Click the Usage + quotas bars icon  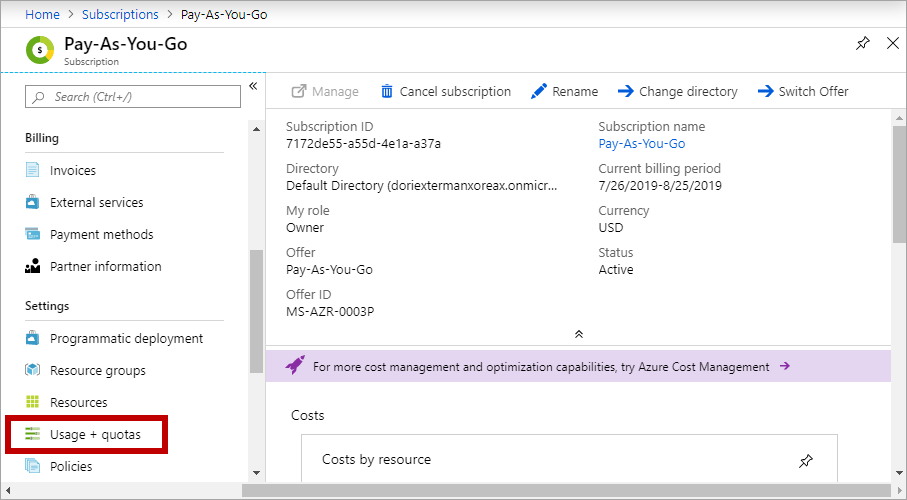click(x=32, y=434)
